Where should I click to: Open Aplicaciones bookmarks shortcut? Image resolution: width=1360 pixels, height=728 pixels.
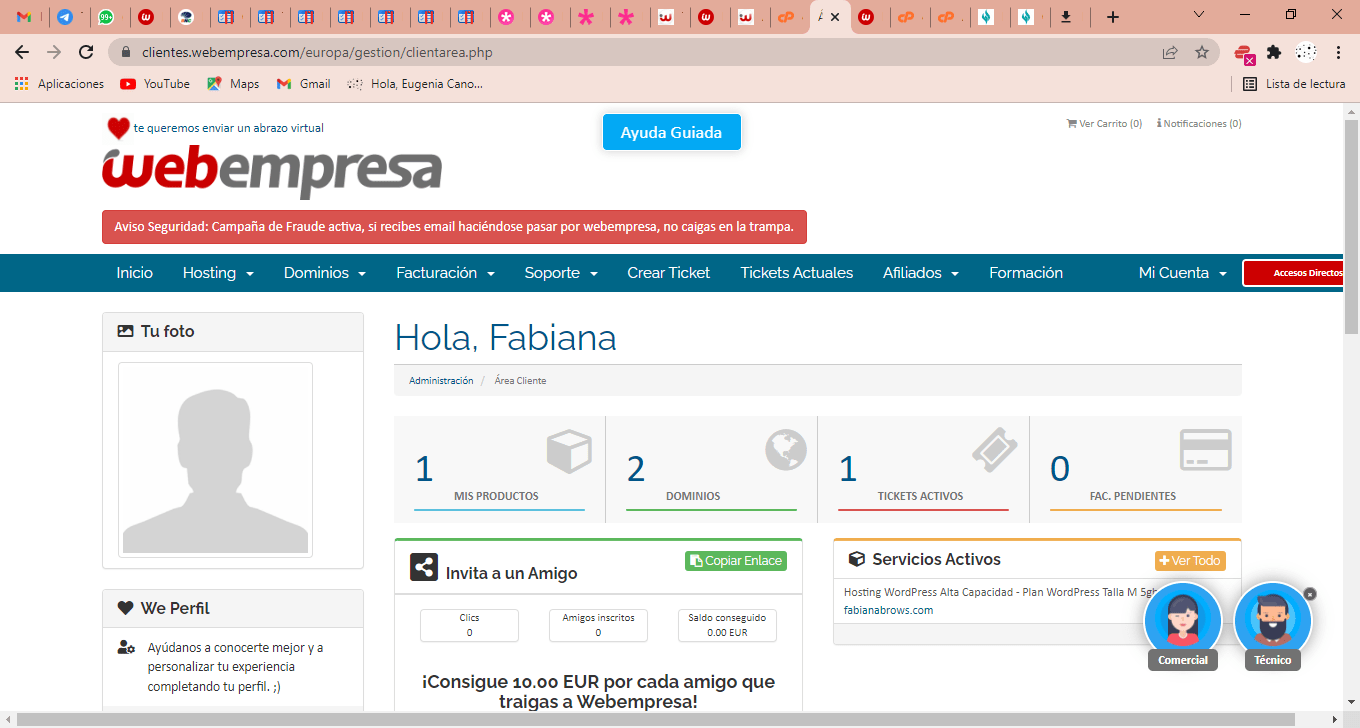coord(59,84)
